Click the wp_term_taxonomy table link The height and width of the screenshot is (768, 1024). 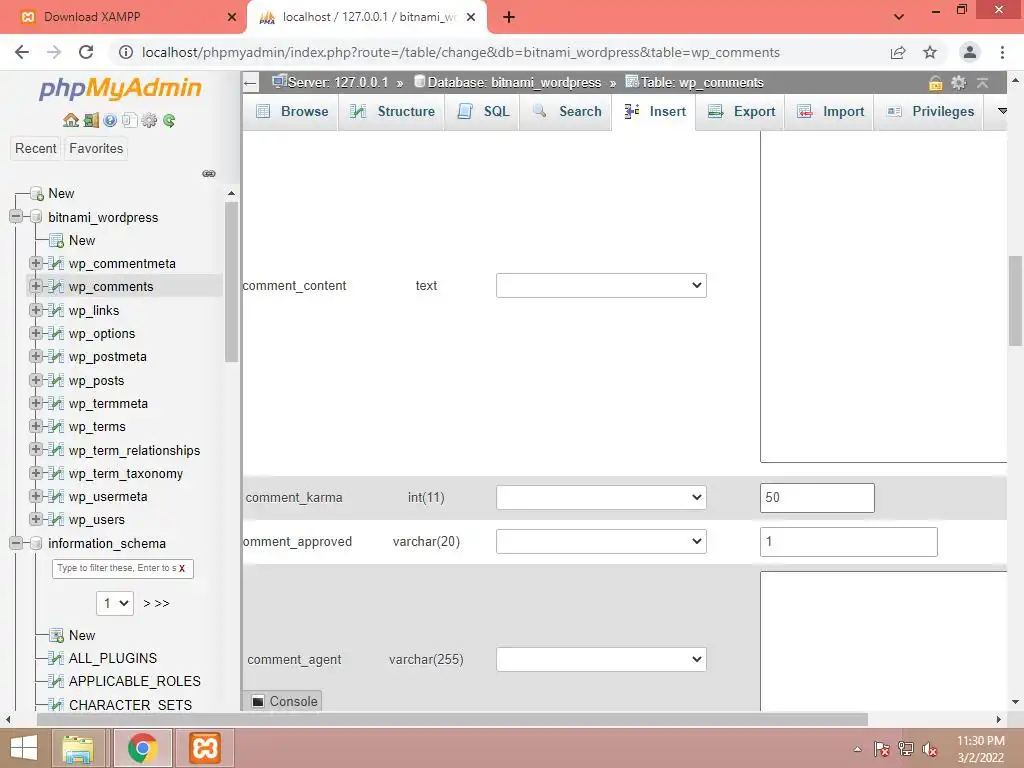pyautogui.click(x=125, y=473)
